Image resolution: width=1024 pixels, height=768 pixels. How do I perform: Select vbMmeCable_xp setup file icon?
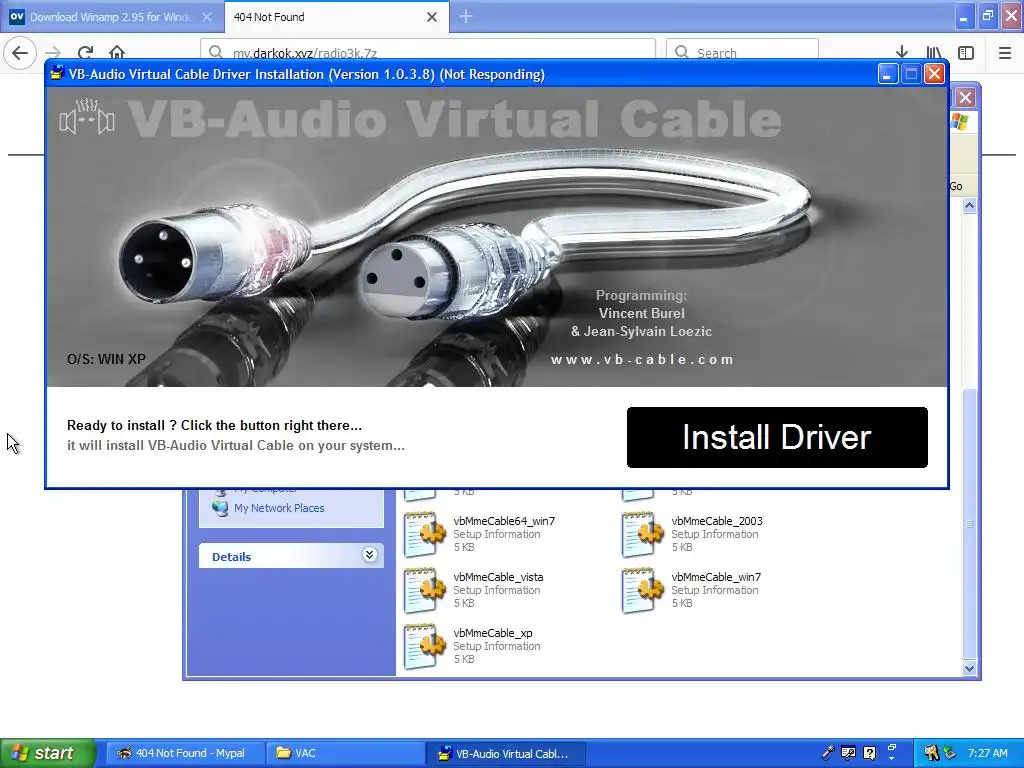(424, 647)
